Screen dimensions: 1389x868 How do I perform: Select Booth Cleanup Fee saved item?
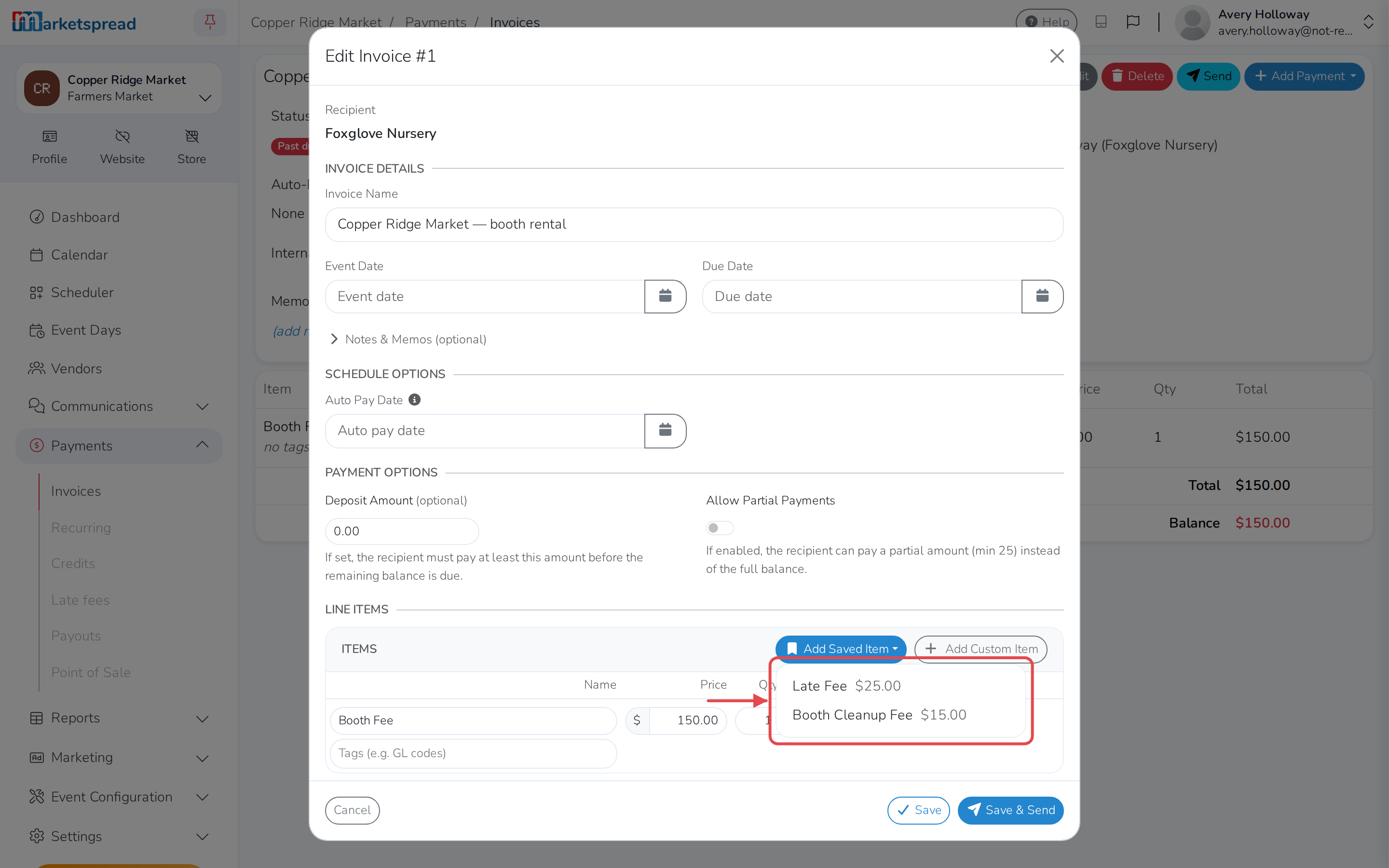(901, 715)
